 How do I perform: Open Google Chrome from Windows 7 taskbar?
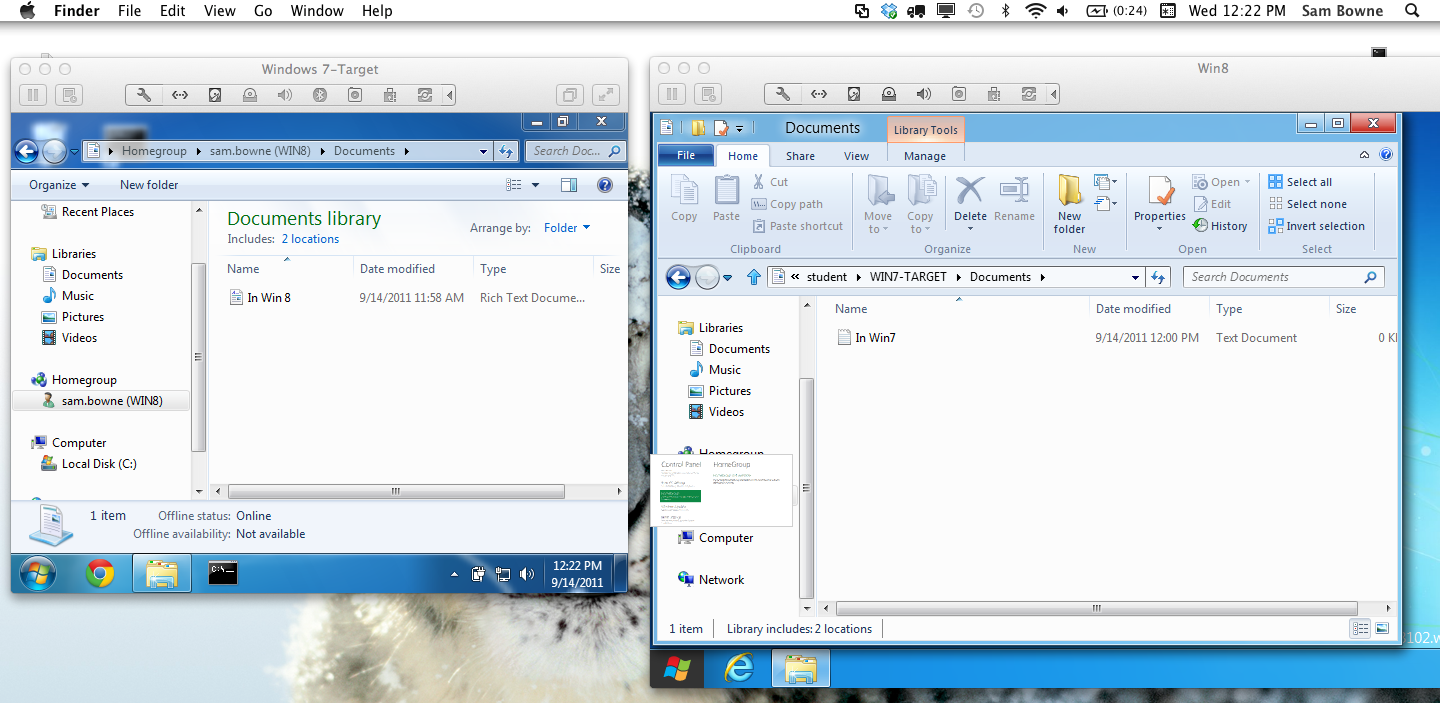coord(99,573)
